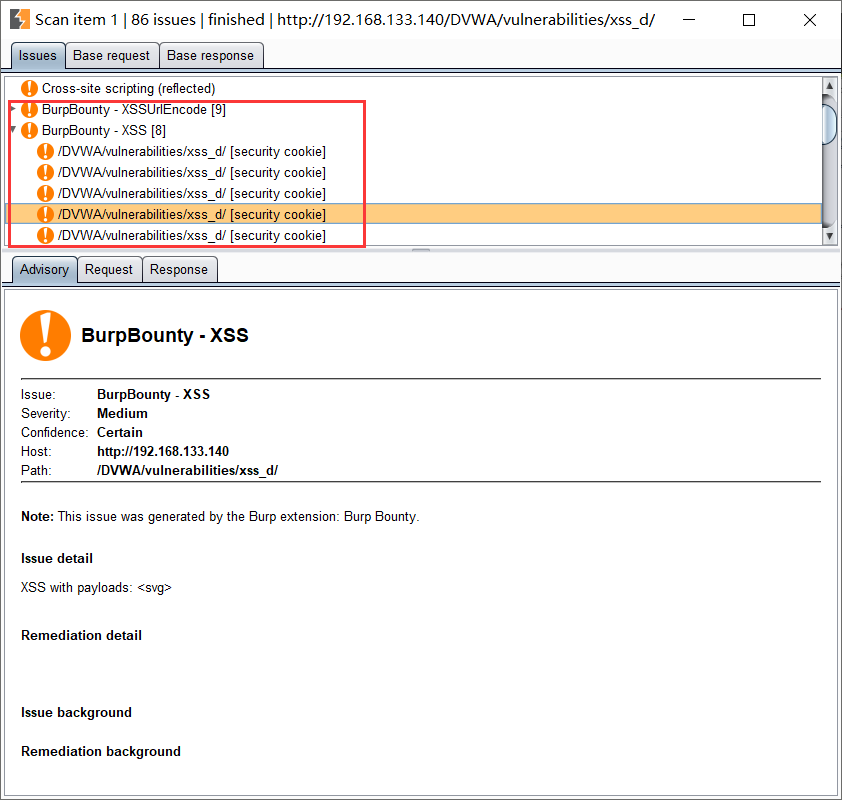This screenshot has height=800, width=842.
Task: Select the highlighted xss_d security cookie entry
Action: coord(413,214)
